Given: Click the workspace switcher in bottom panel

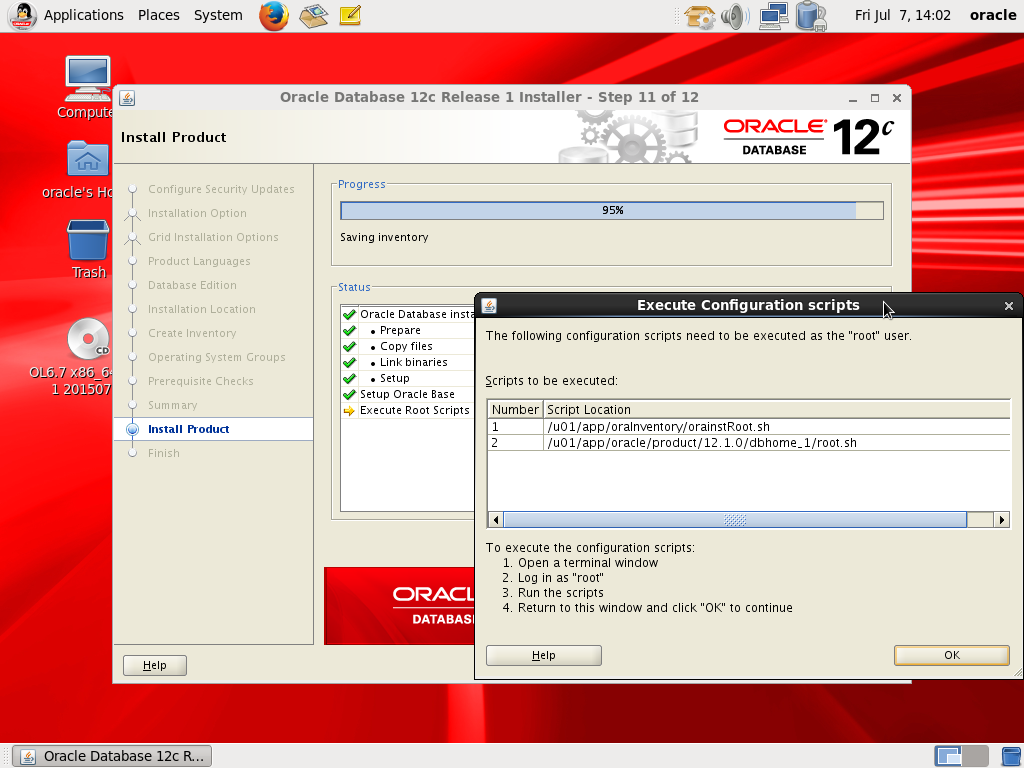Looking at the screenshot, I should [x=961, y=756].
